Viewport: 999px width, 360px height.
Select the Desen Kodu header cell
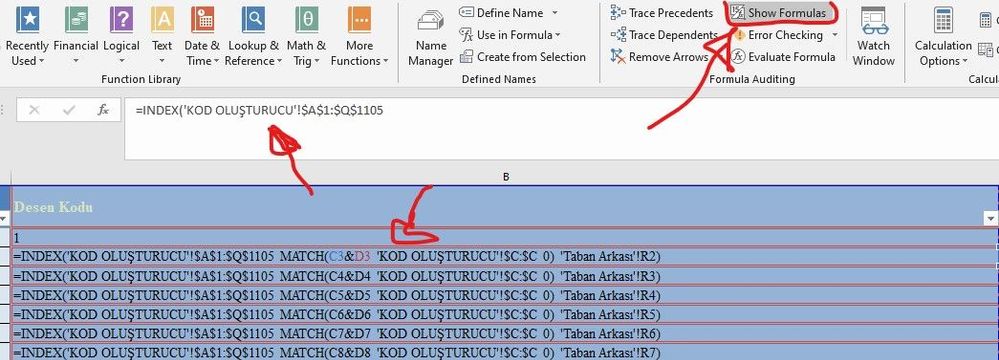point(505,206)
